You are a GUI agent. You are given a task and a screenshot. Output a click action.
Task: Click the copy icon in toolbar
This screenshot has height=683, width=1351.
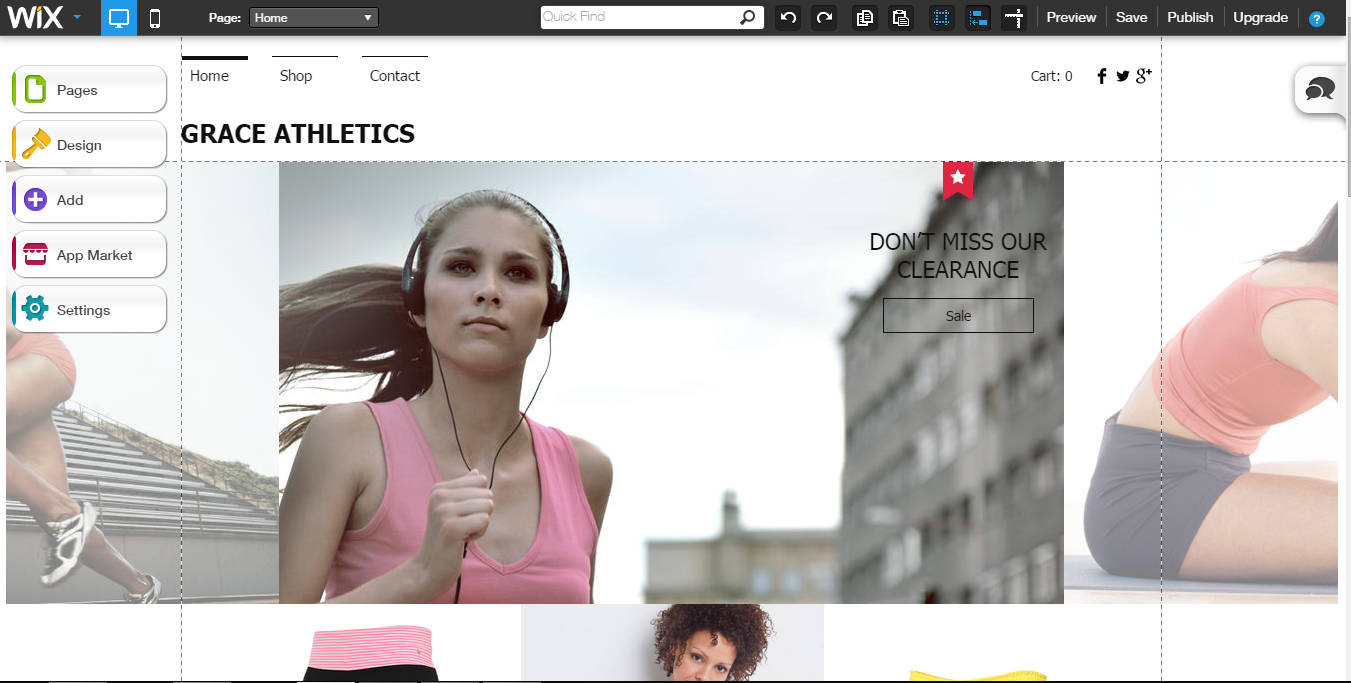(x=865, y=18)
